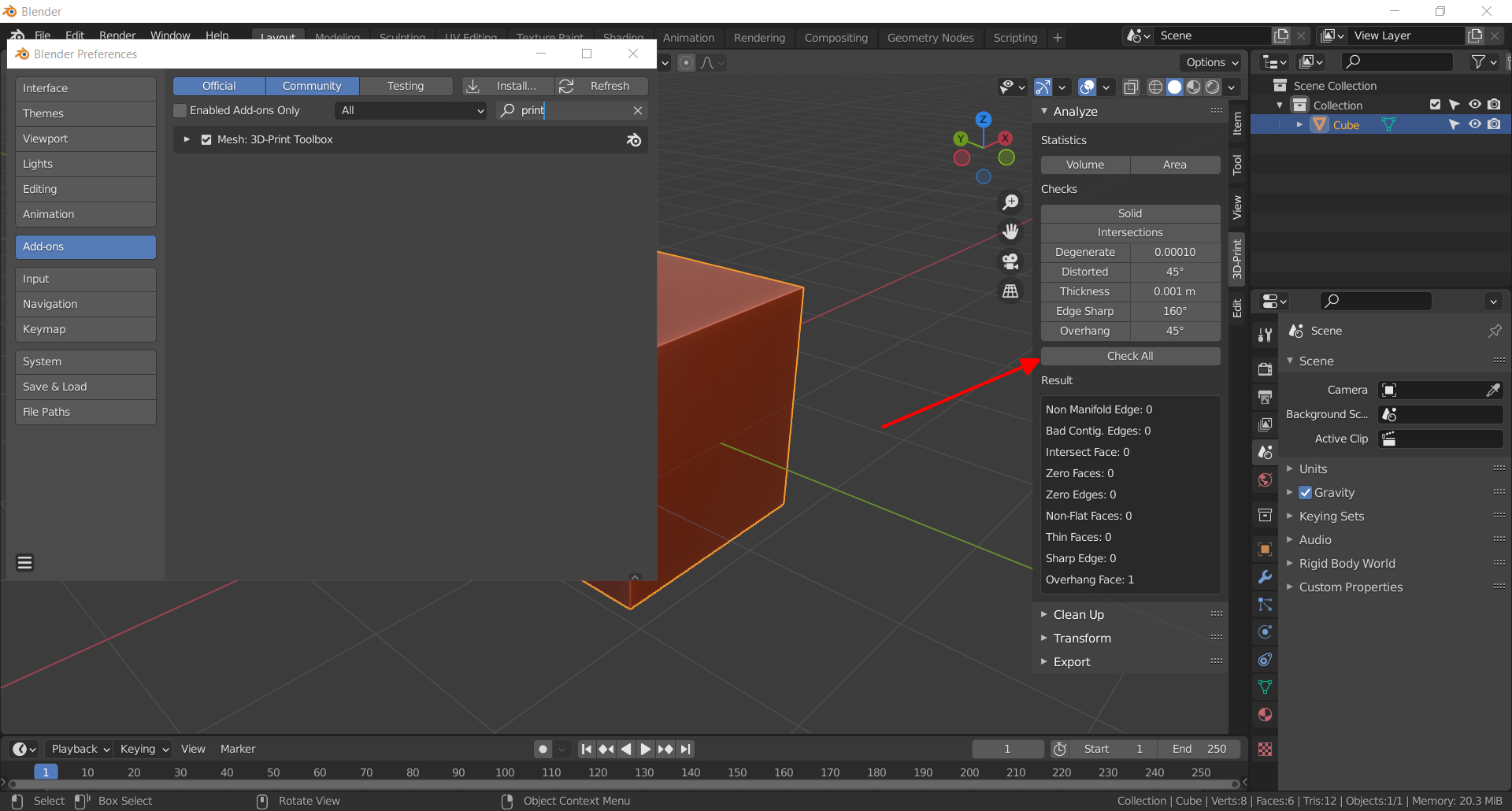
Task: Open Particle properties tab icon
Action: 1265,604
